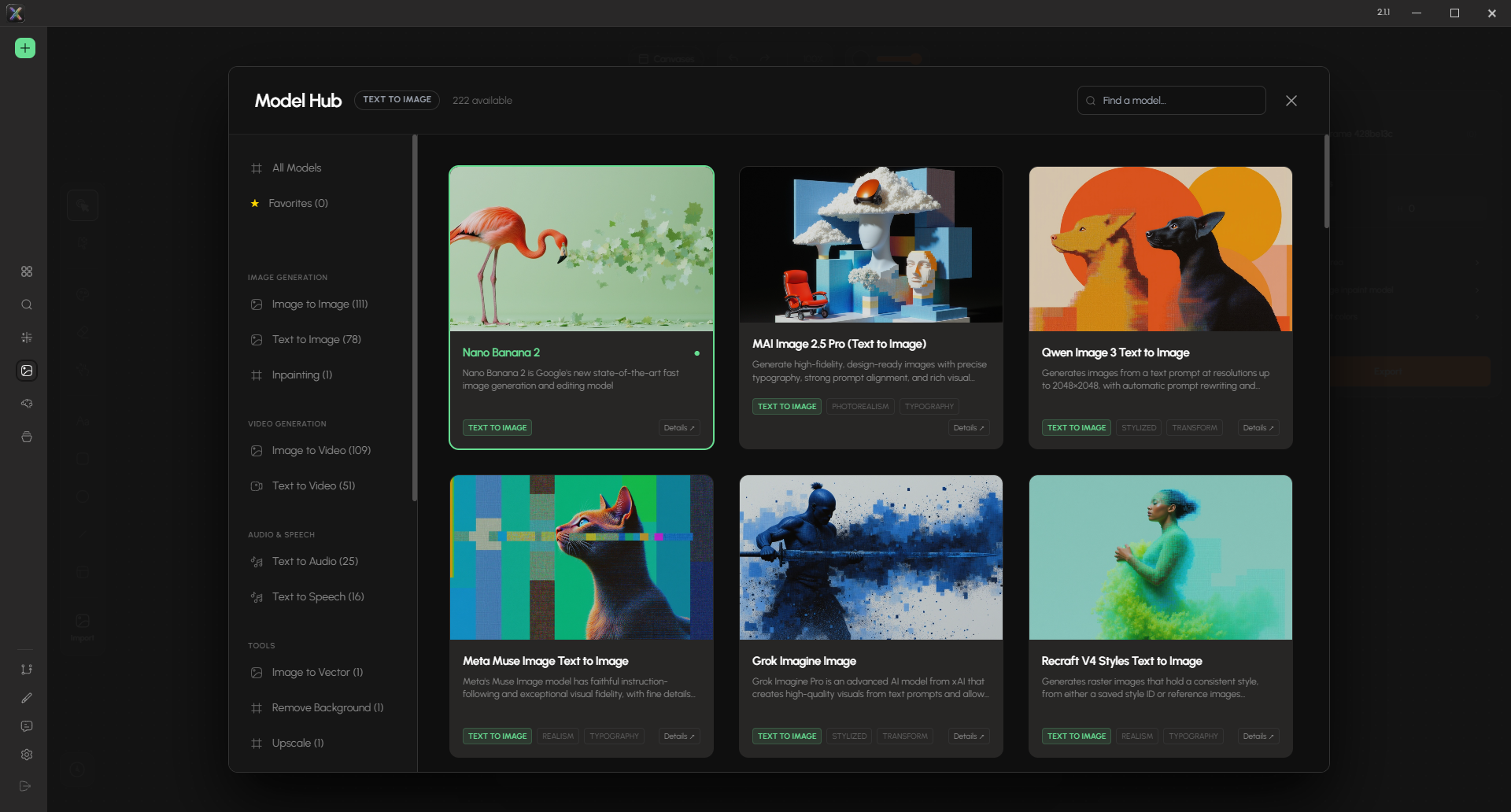Viewport: 1511px width, 812px height.
Task: Open Details for Recraft V4 Styles
Action: point(1258,736)
